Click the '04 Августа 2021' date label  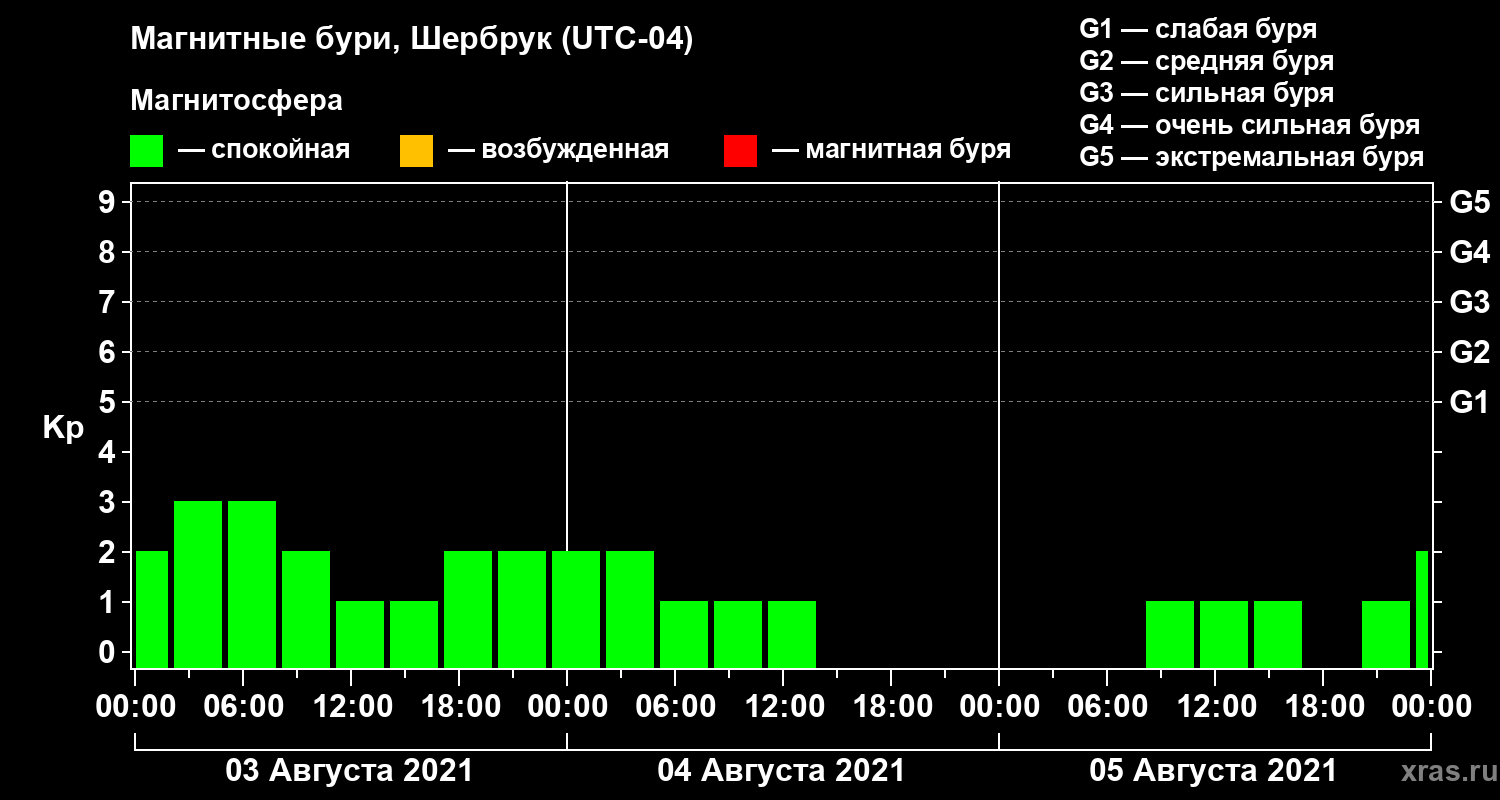(x=781, y=771)
